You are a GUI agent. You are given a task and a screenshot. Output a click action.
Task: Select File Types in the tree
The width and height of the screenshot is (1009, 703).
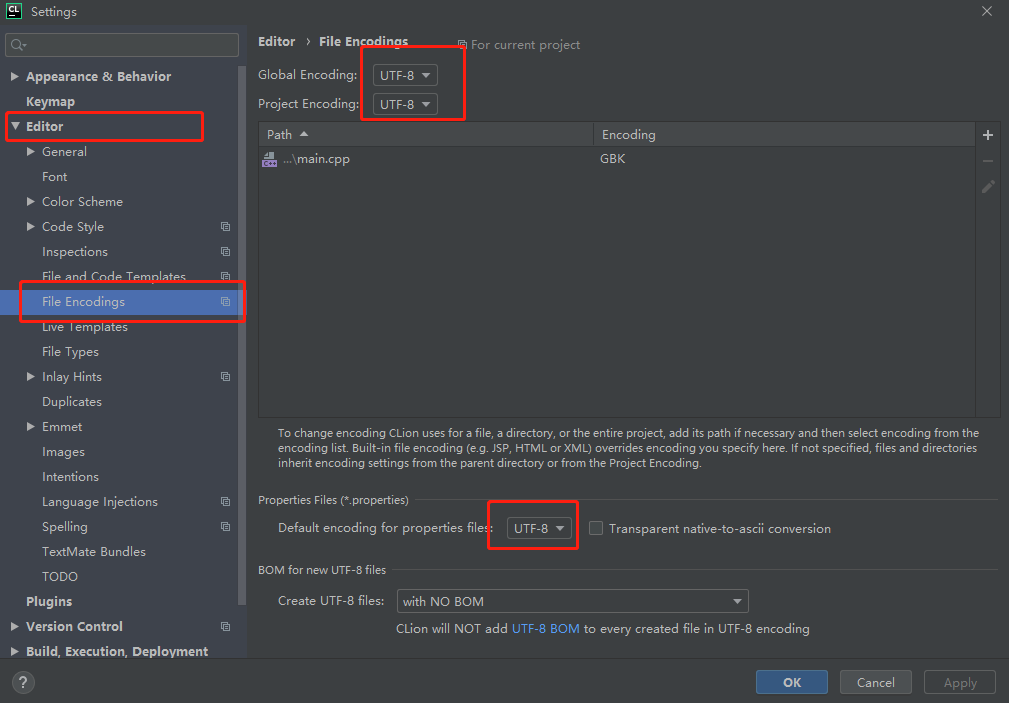pyautogui.click(x=70, y=352)
